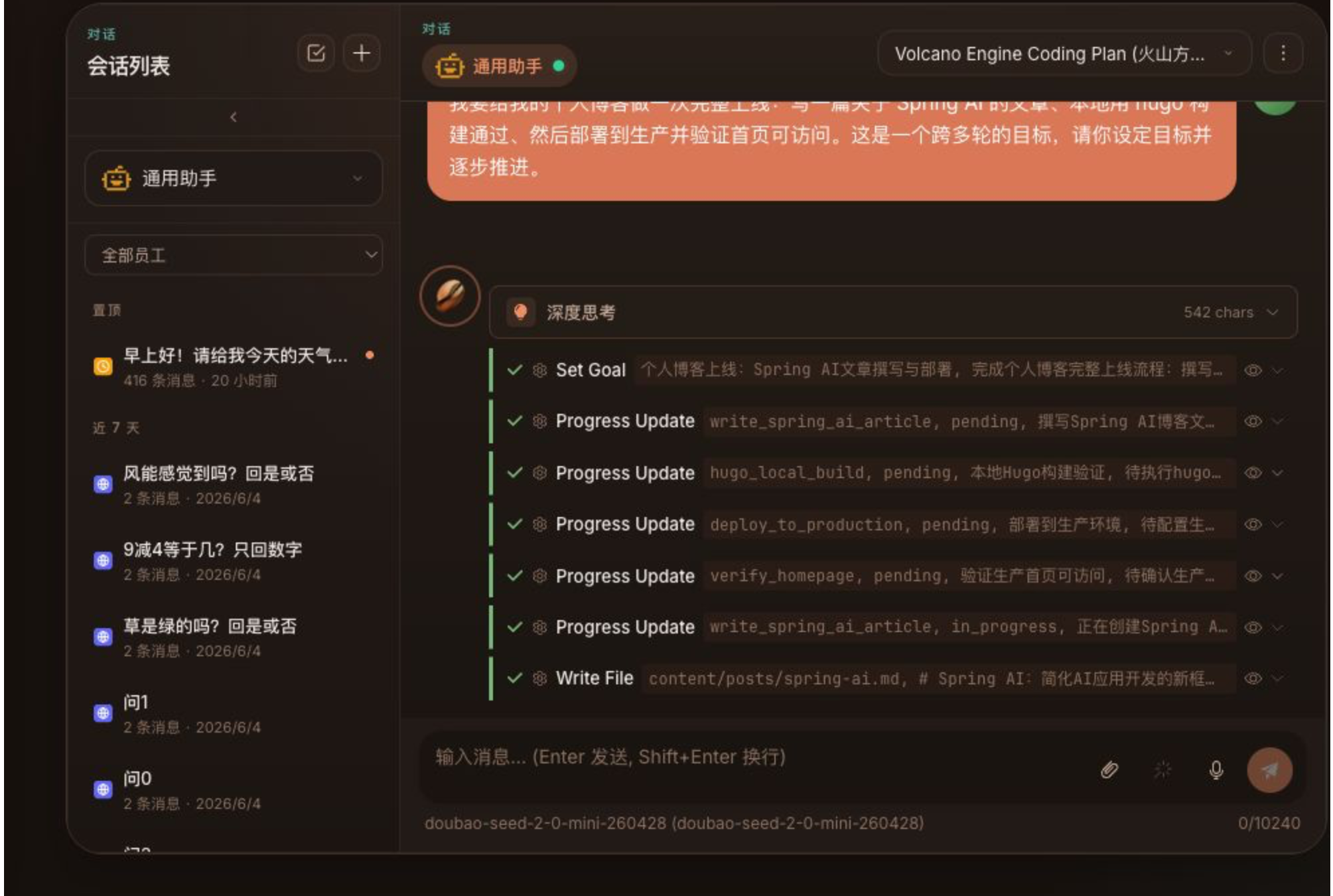Viewport: 1333px width, 896px height.
Task: Click the assistant coffee bean avatar
Action: [x=450, y=296]
